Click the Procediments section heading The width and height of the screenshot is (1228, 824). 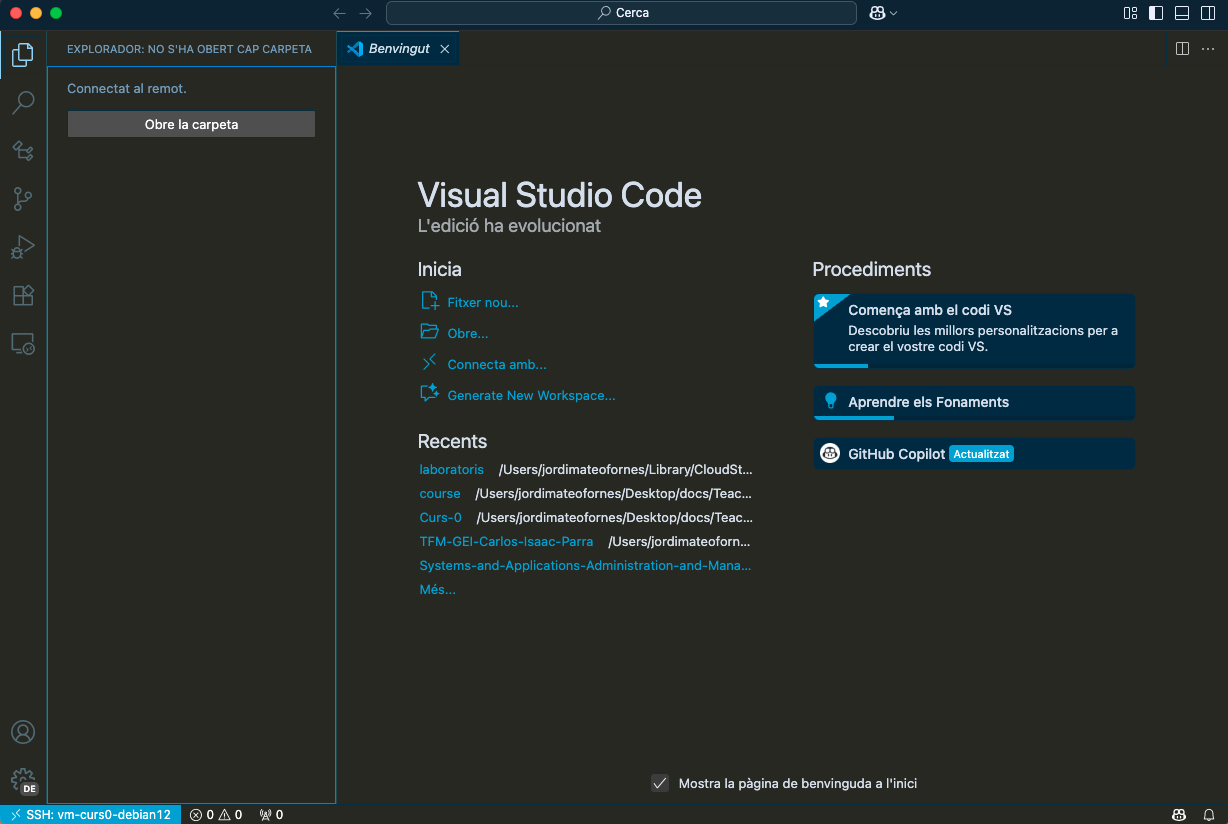871,269
